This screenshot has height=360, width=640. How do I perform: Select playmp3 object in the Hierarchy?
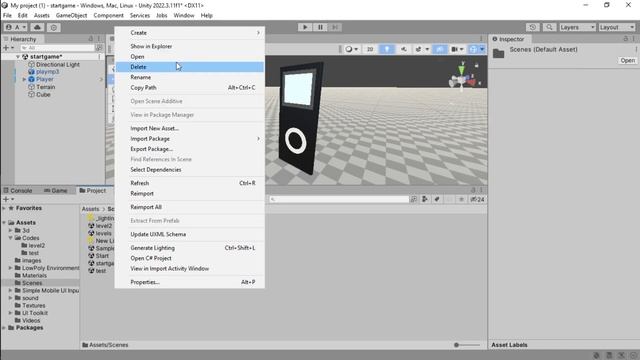click(47, 72)
